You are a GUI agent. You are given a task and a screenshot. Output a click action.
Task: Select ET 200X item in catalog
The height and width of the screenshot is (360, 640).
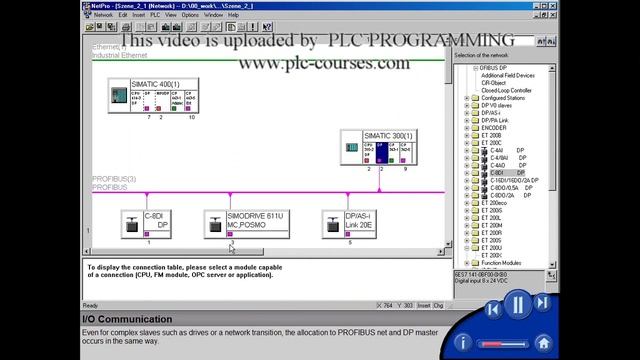pyautogui.click(x=491, y=256)
